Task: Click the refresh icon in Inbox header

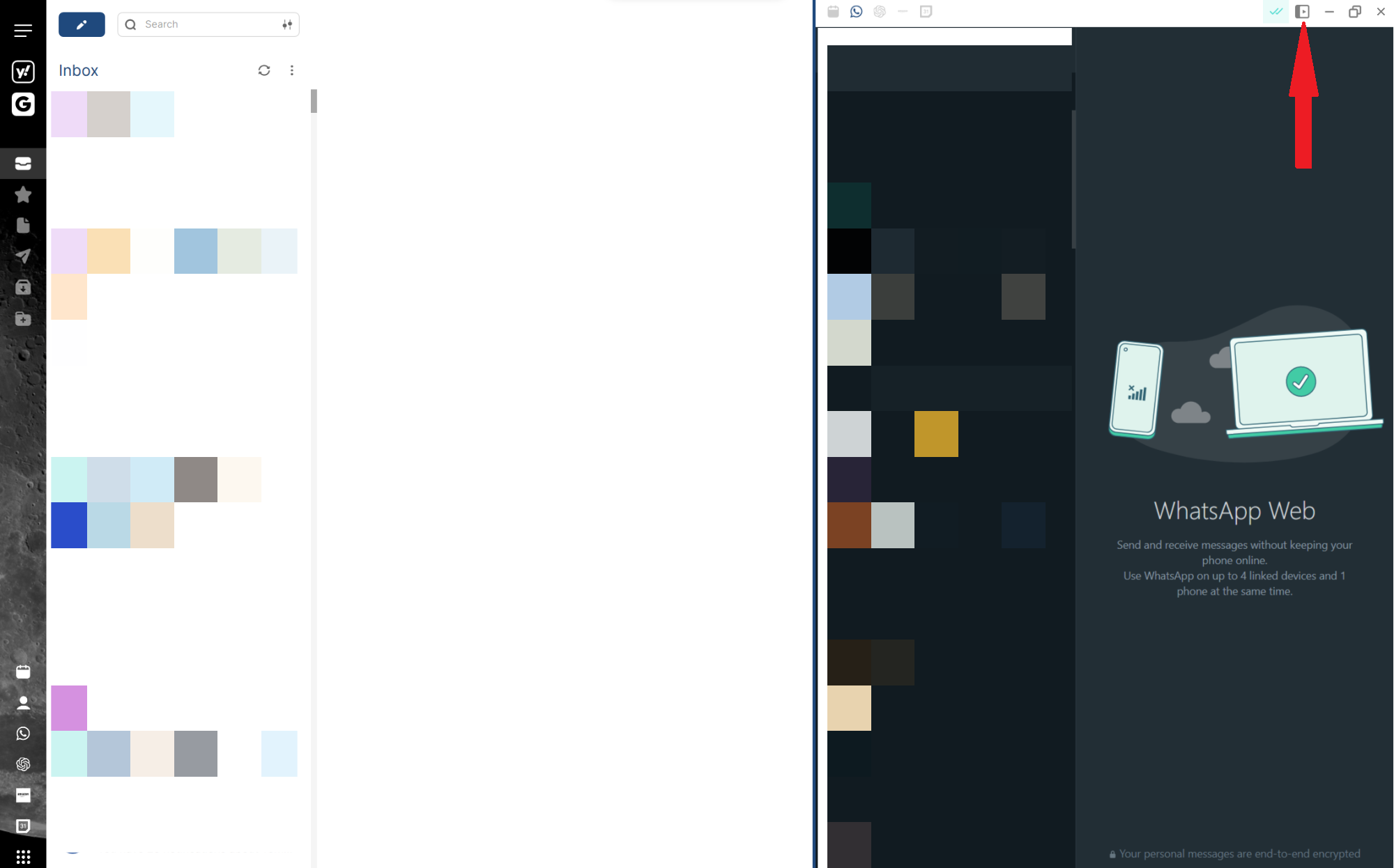Action: 264,70
